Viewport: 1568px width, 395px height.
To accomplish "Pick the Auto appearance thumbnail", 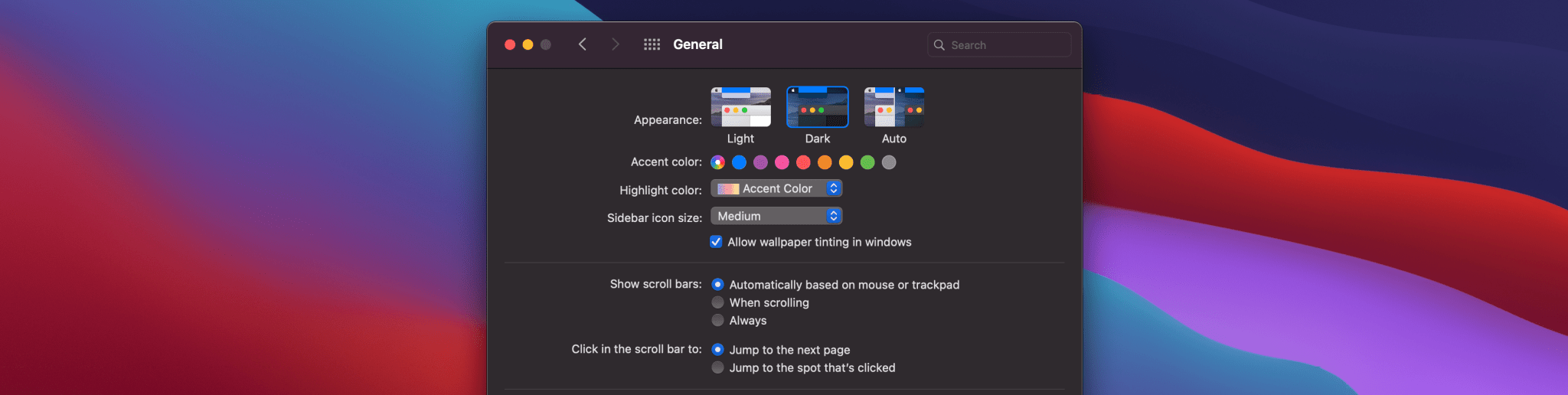I will click(893, 107).
